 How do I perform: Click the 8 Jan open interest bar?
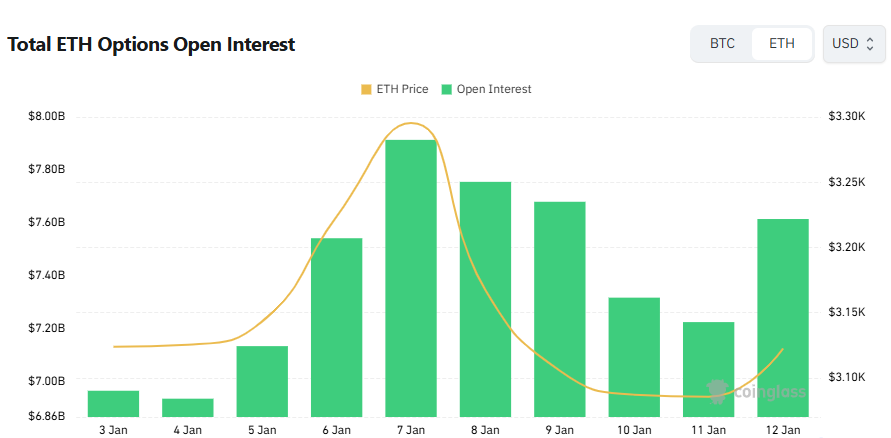(x=485, y=299)
